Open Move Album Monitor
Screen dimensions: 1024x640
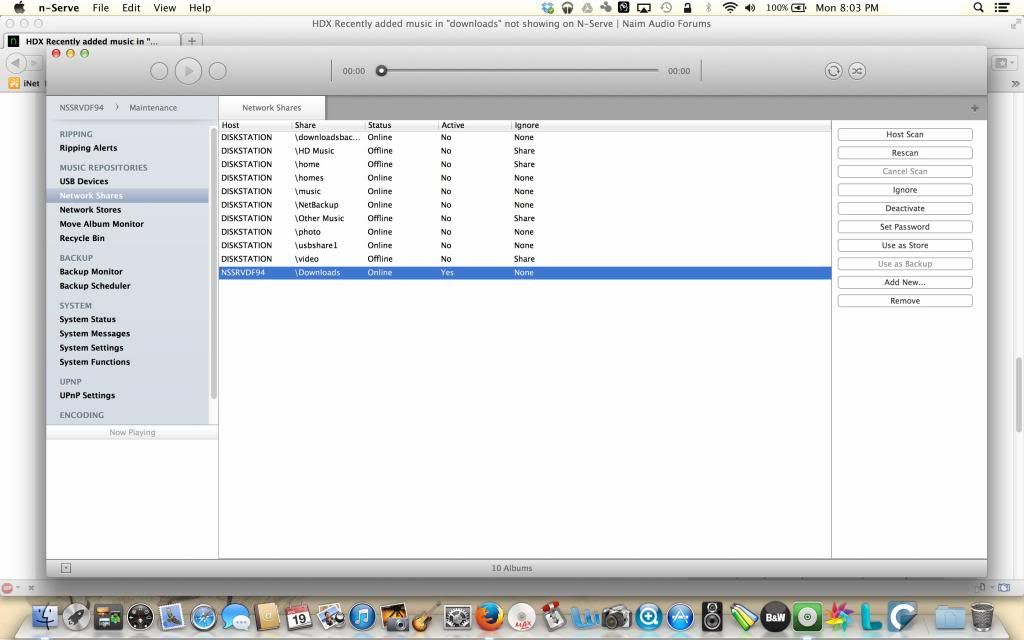(x=101, y=224)
